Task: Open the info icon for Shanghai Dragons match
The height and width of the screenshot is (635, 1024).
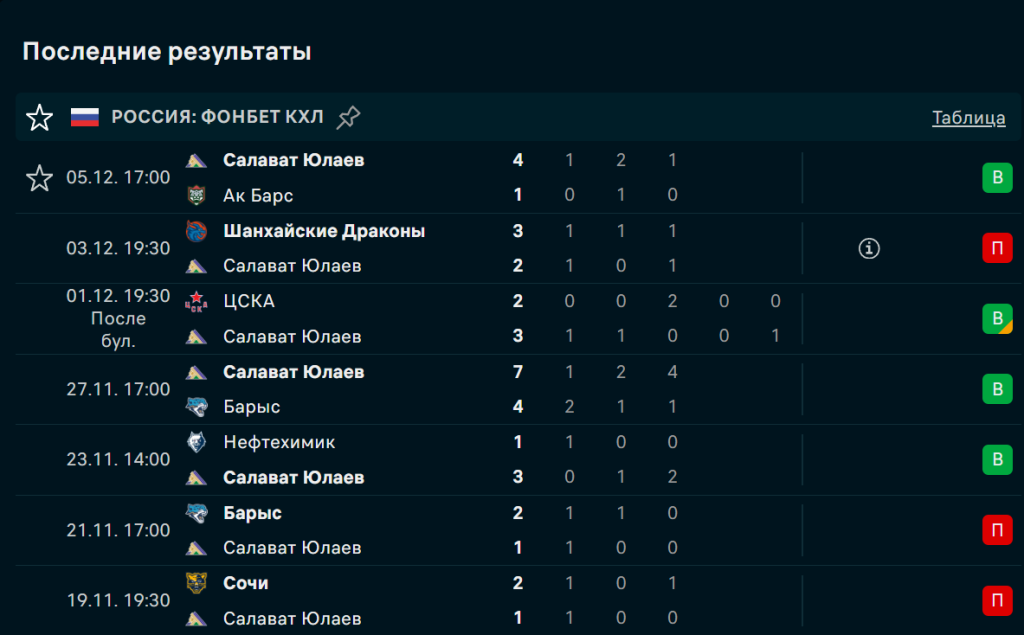Action: tap(869, 248)
